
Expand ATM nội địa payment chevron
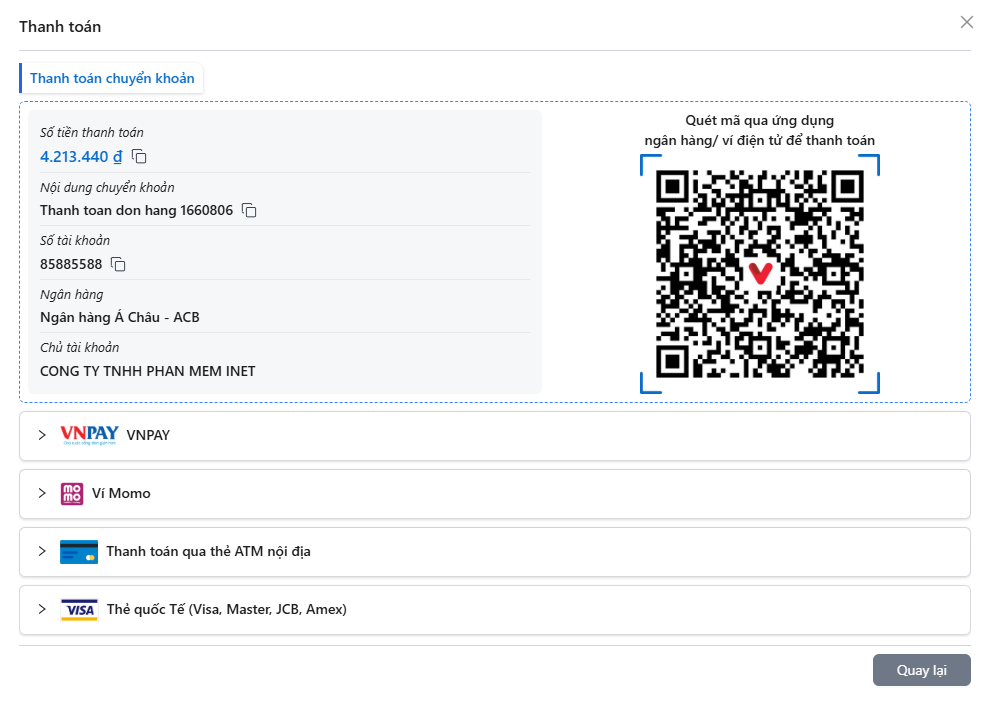pos(42,551)
